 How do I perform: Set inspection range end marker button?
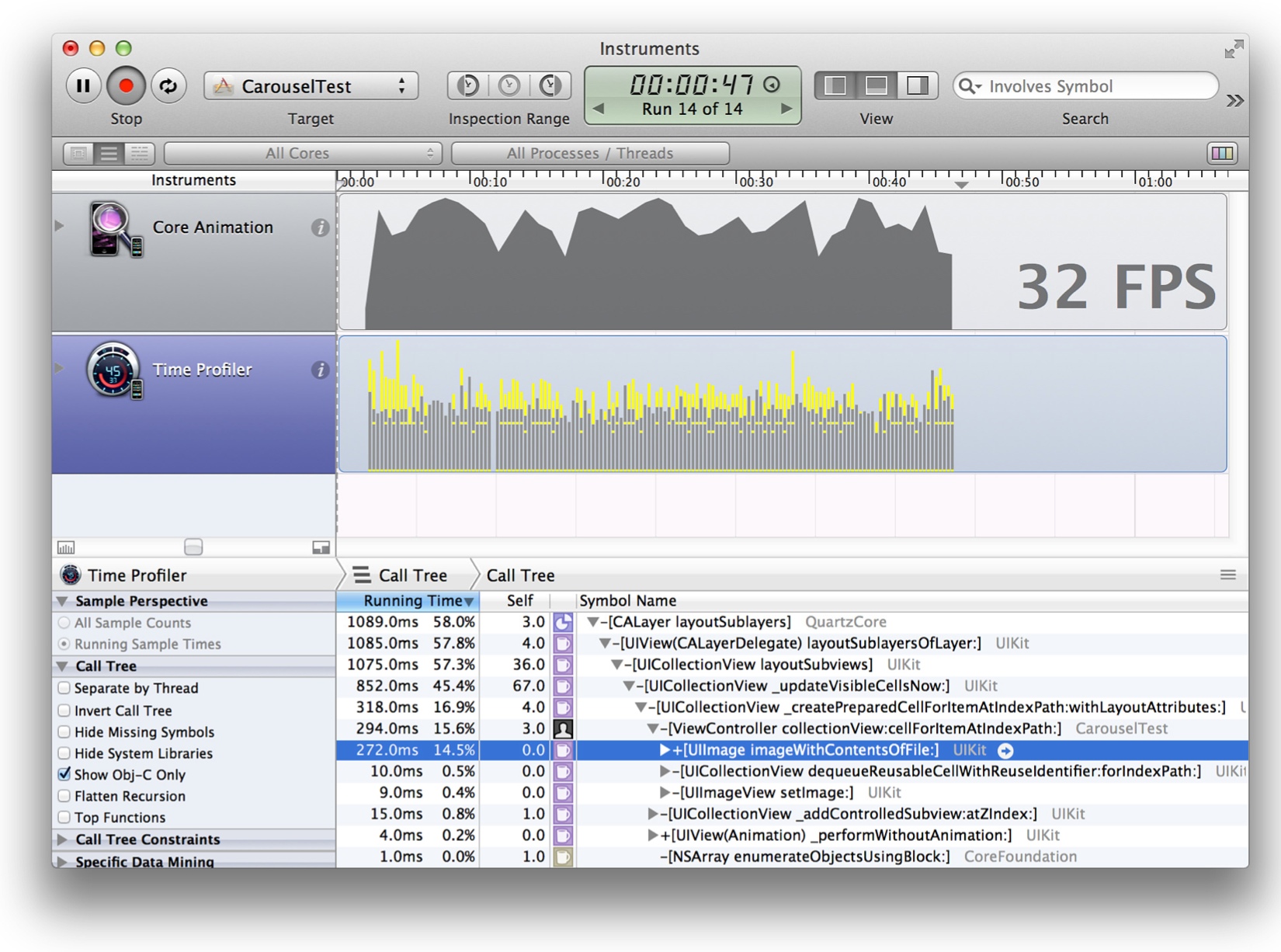point(550,85)
